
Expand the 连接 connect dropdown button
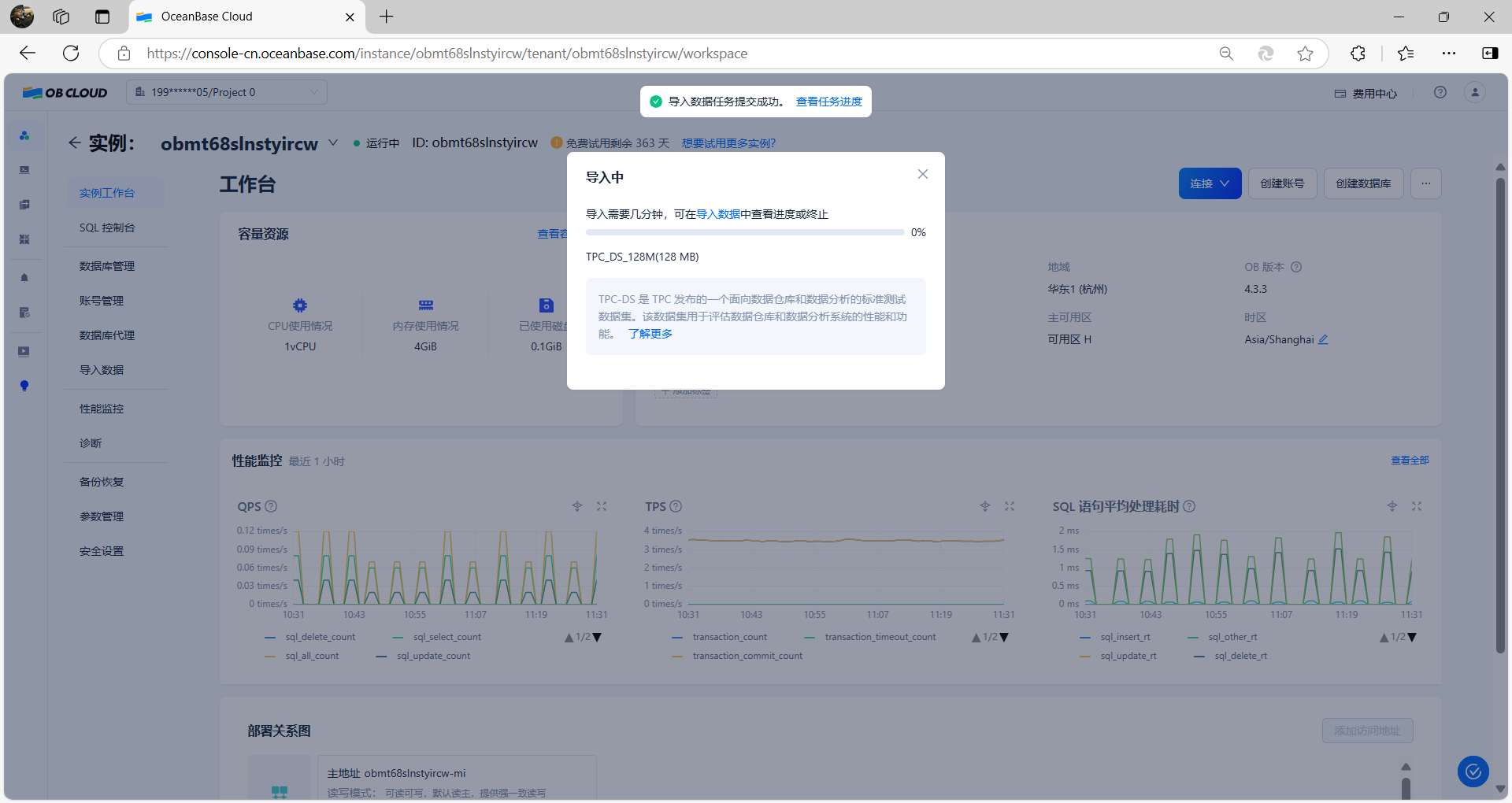pyautogui.click(x=1210, y=183)
